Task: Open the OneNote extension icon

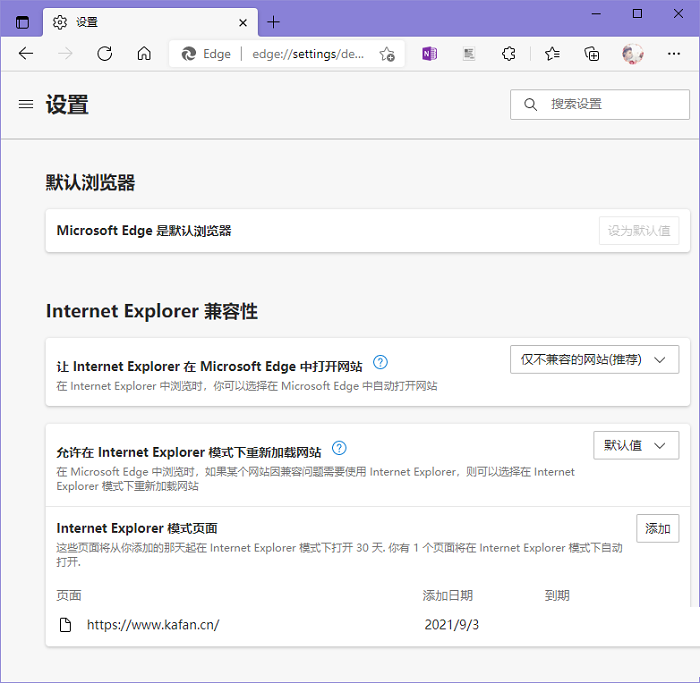Action: pos(429,54)
